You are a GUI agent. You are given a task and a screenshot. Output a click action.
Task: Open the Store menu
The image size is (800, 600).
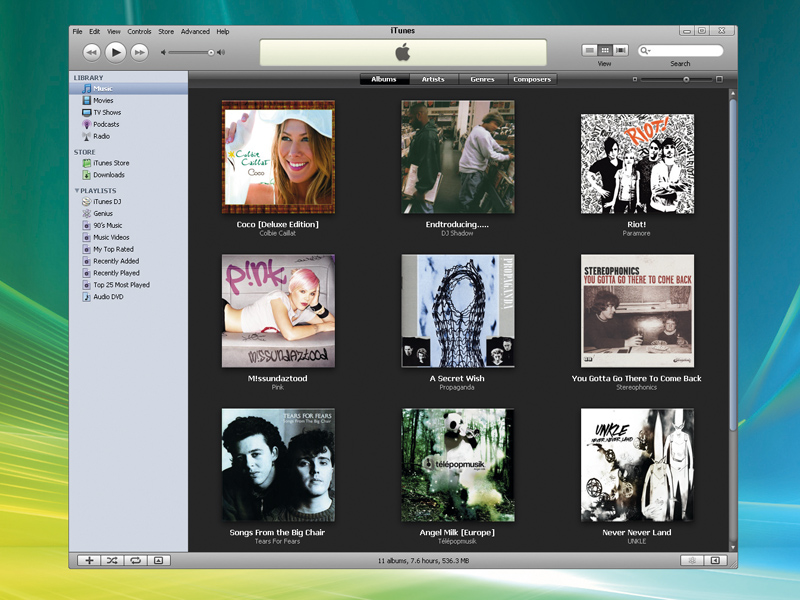(x=166, y=32)
